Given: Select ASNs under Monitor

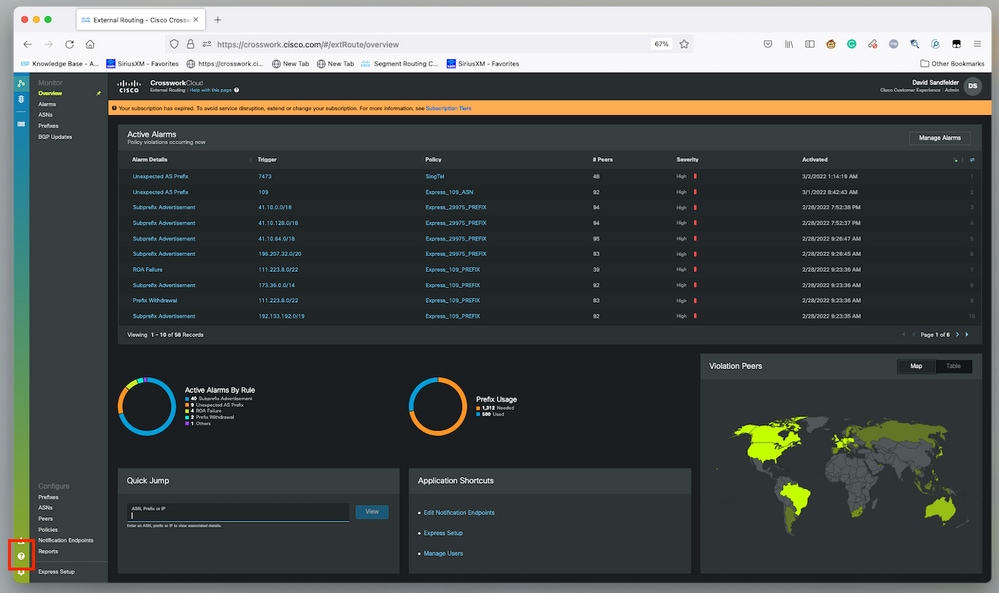Looking at the screenshot, I should pyautogui.click(x=45, y=115).
